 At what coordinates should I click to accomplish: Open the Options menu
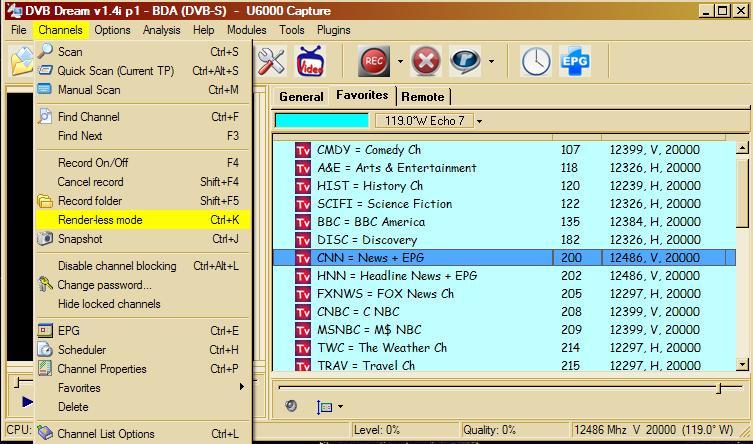(x=112, y=30)
